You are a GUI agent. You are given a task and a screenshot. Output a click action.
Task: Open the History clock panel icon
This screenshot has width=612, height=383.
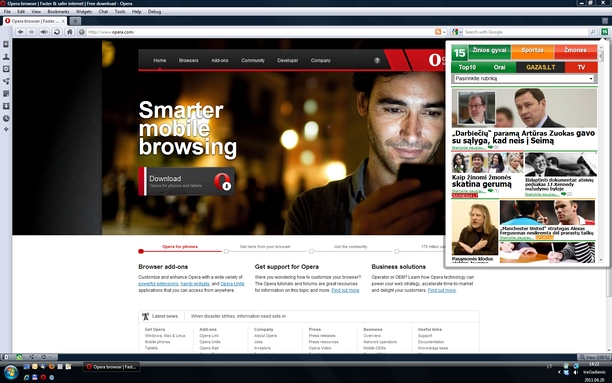tap(6, 118)
